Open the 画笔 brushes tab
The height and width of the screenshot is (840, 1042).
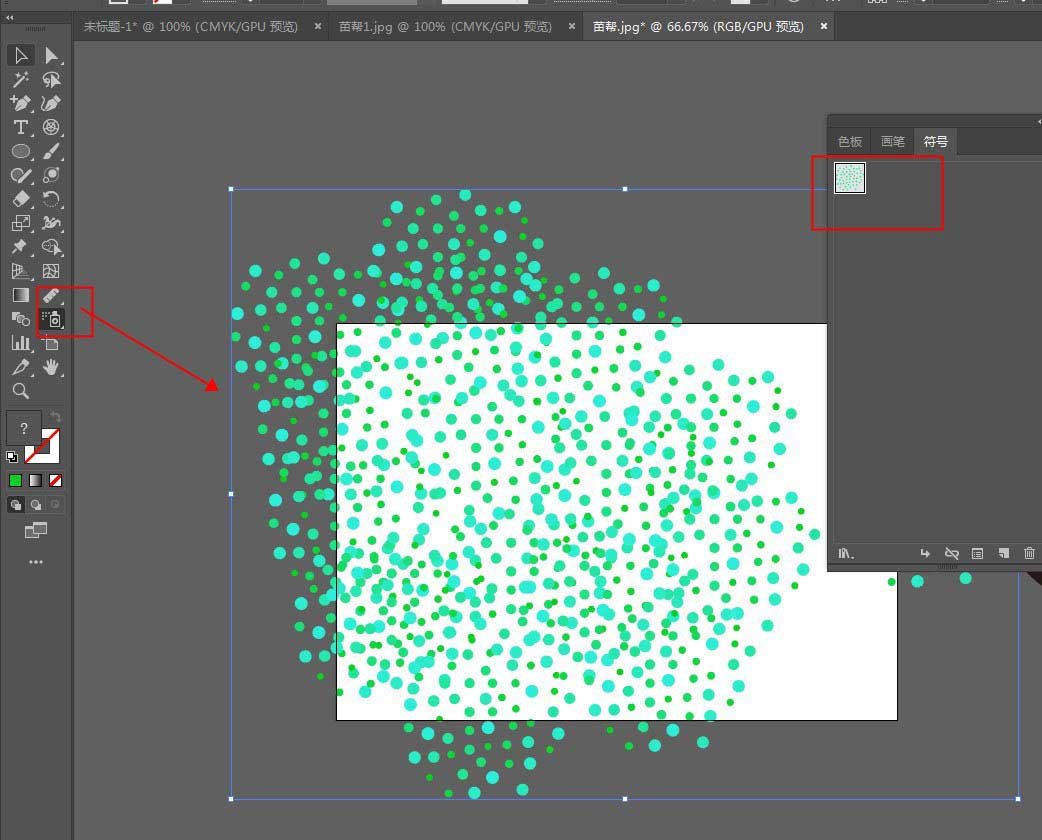[x=892, y=142]
